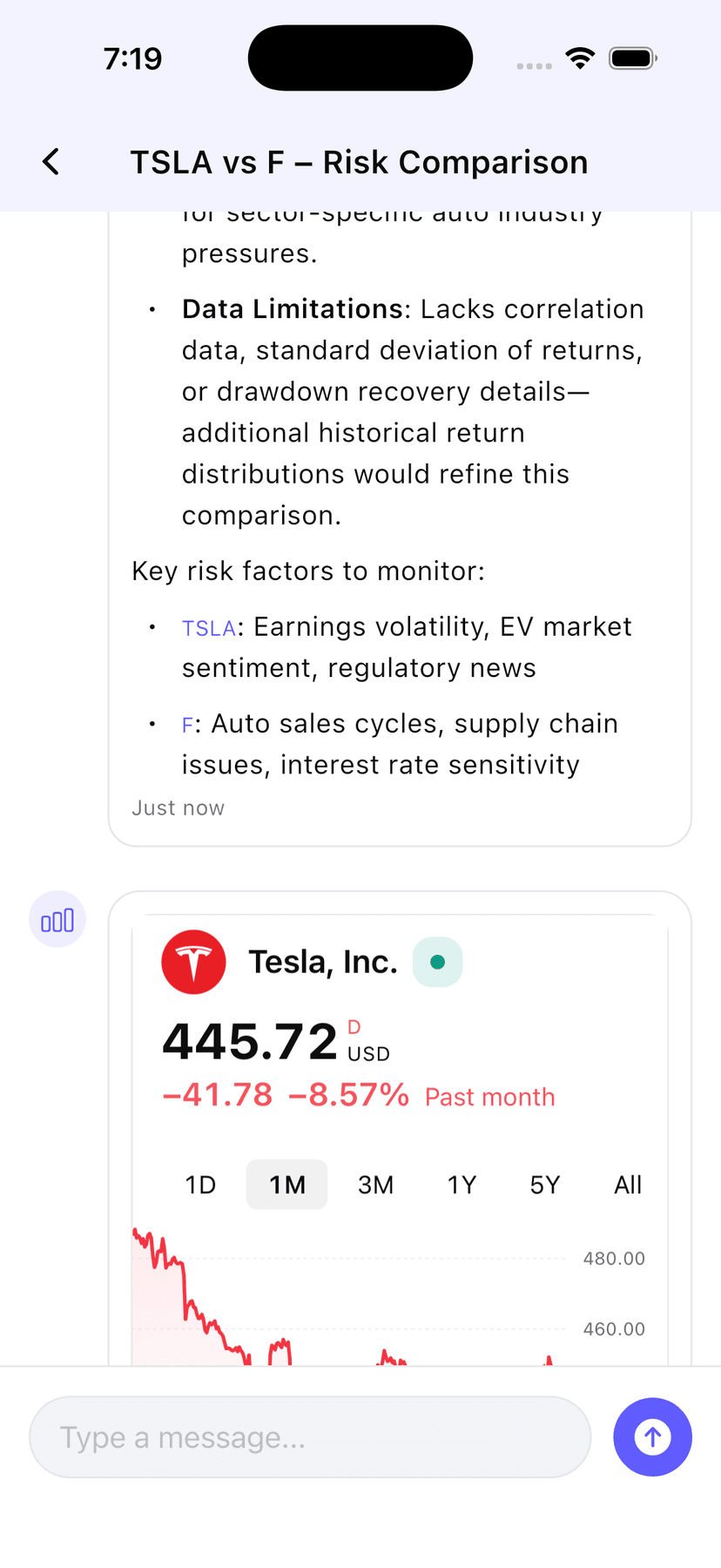Tap the Wi-Fi status icon
Viewport: 721px width, 1568px height.
click(580, 57)
